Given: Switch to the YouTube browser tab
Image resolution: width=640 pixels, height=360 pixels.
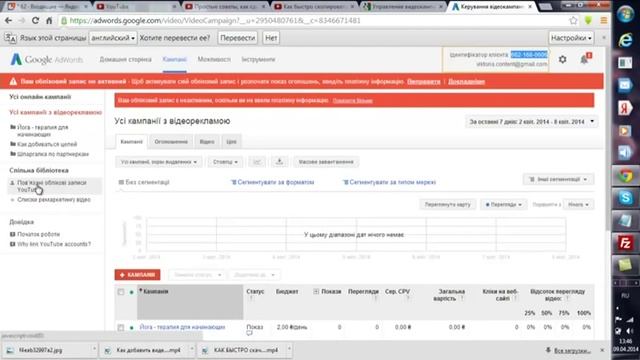Looking at the screenshot, I should tap(135, 7).
